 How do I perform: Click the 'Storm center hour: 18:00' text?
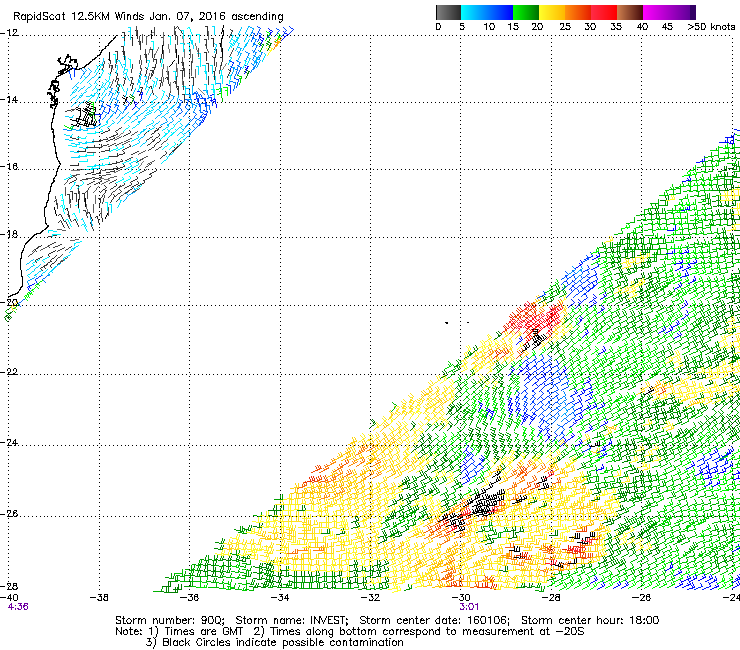click(590, 620)
